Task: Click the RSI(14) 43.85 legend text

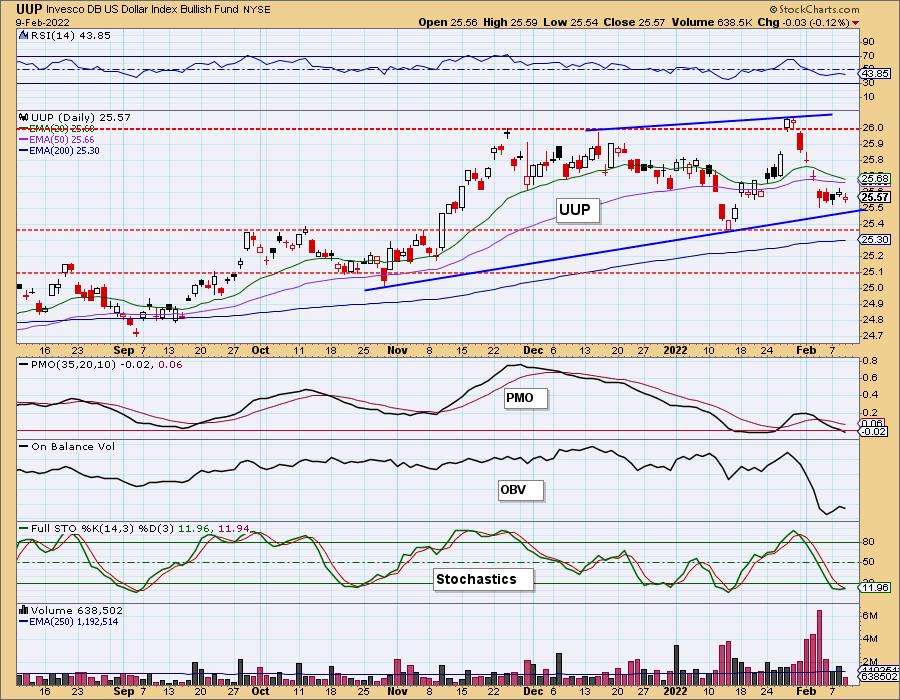Action: coord(71,35)
